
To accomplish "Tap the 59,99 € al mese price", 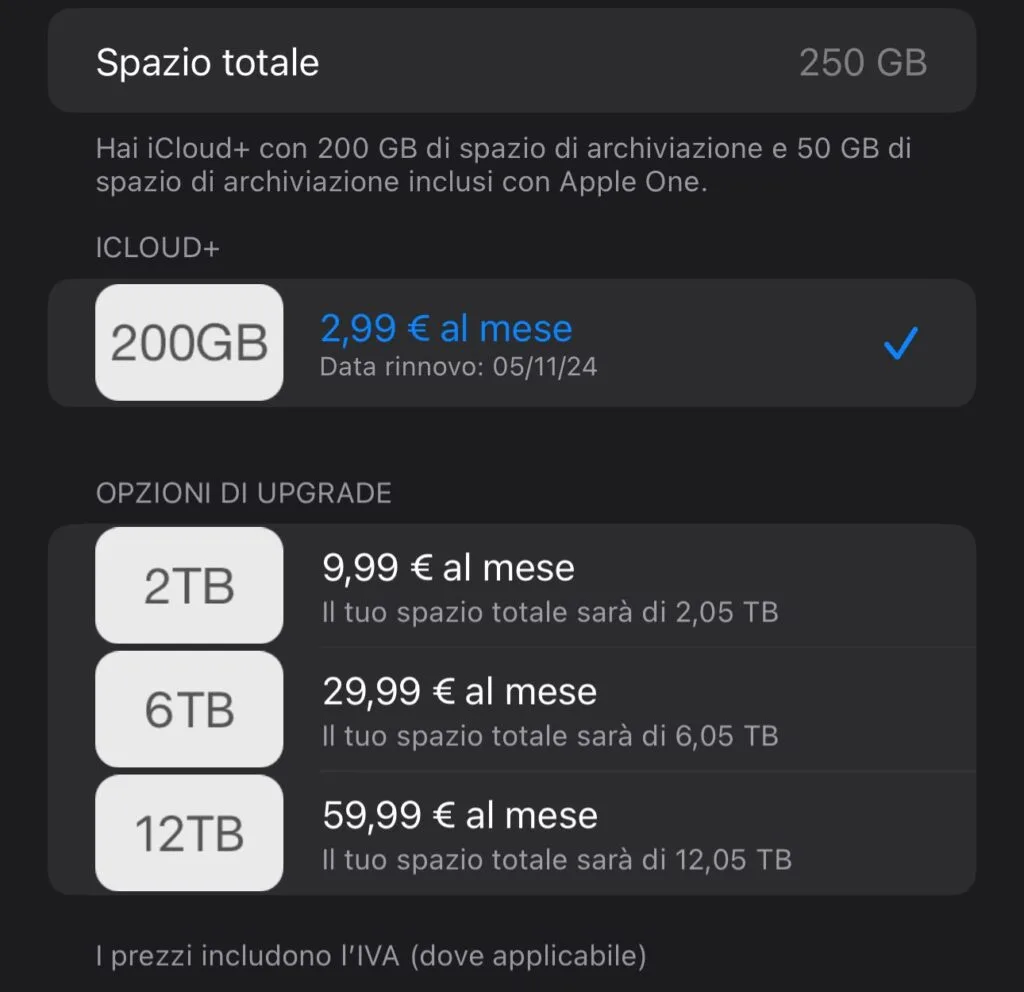I will tap(460, 814).
